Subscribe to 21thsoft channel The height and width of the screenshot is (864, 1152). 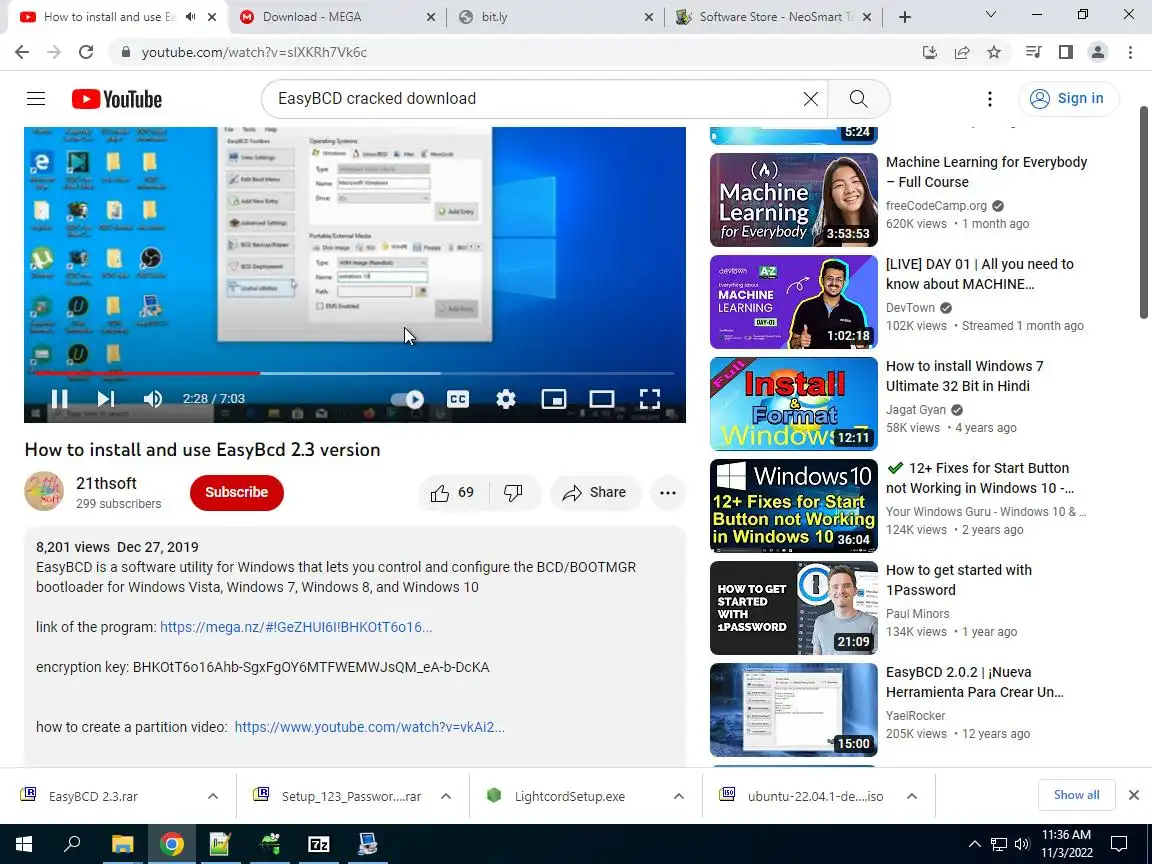click(x=237, y=492)
